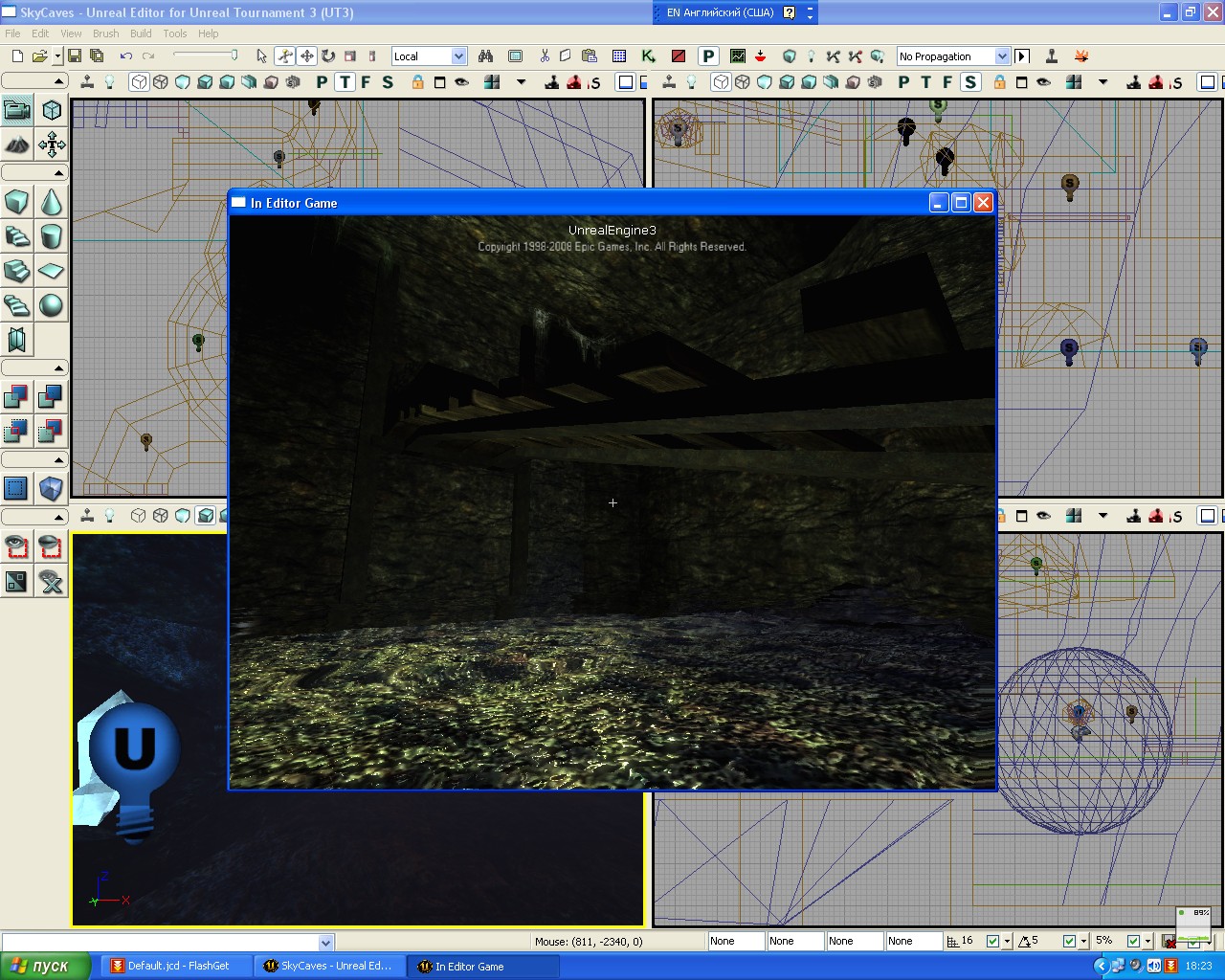Toggle the rotation grid snap checkbox

point(1069,941)
